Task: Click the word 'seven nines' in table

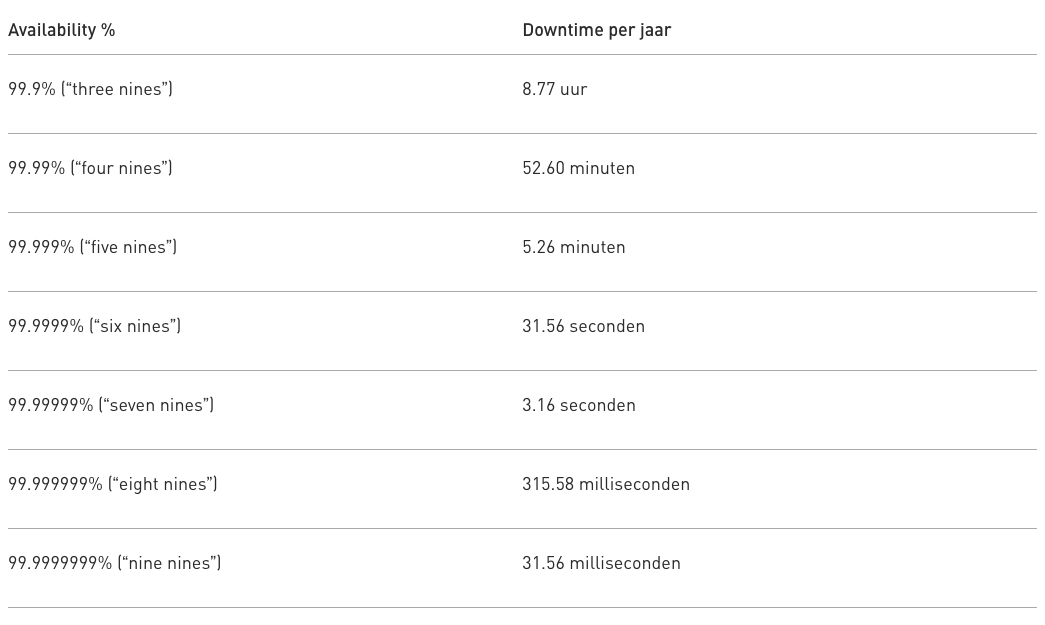Action: tap(156, 405)
